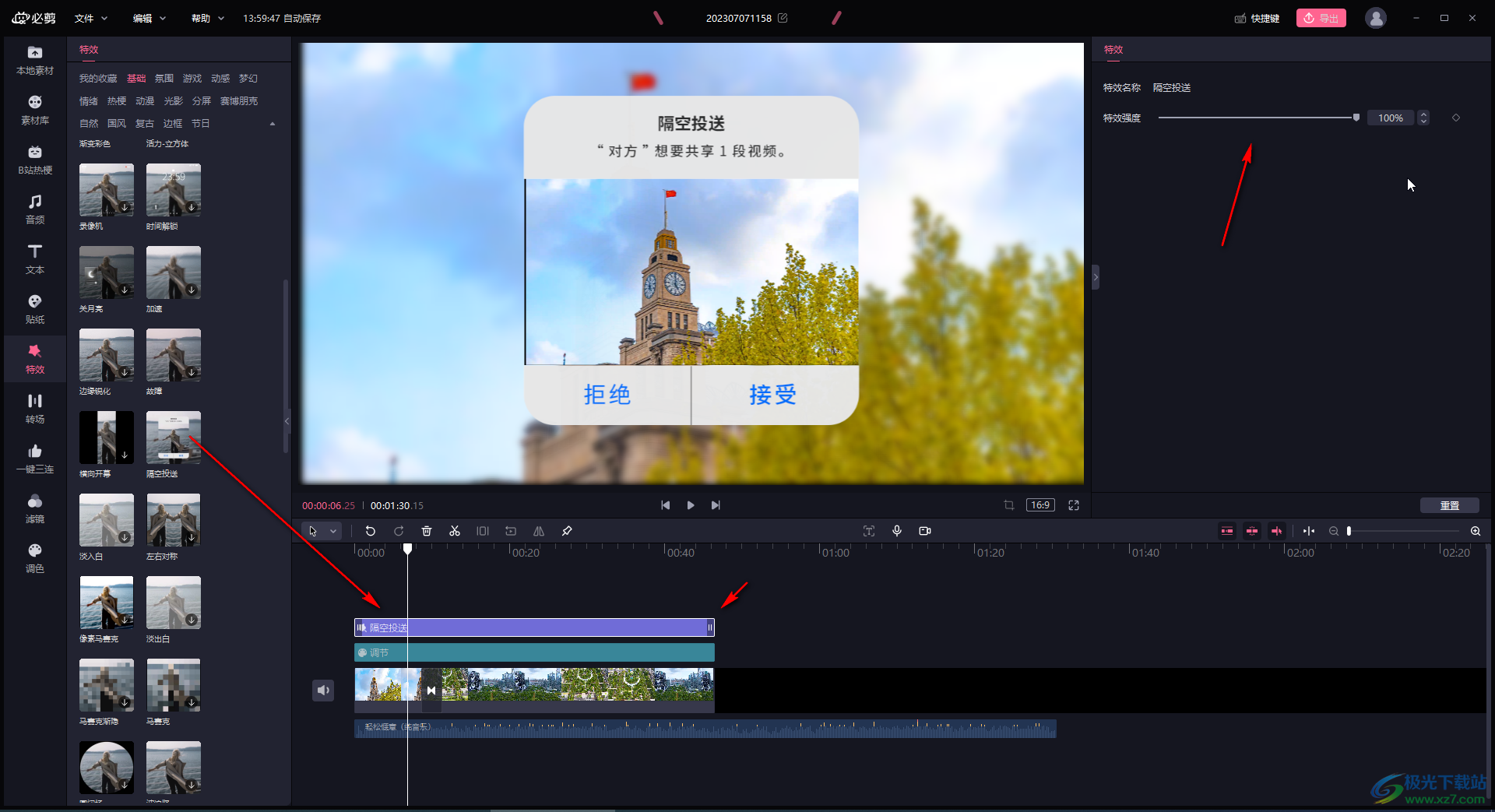Click the 重置 reset button
1495x812 pixels.
tap(1450, 505)
